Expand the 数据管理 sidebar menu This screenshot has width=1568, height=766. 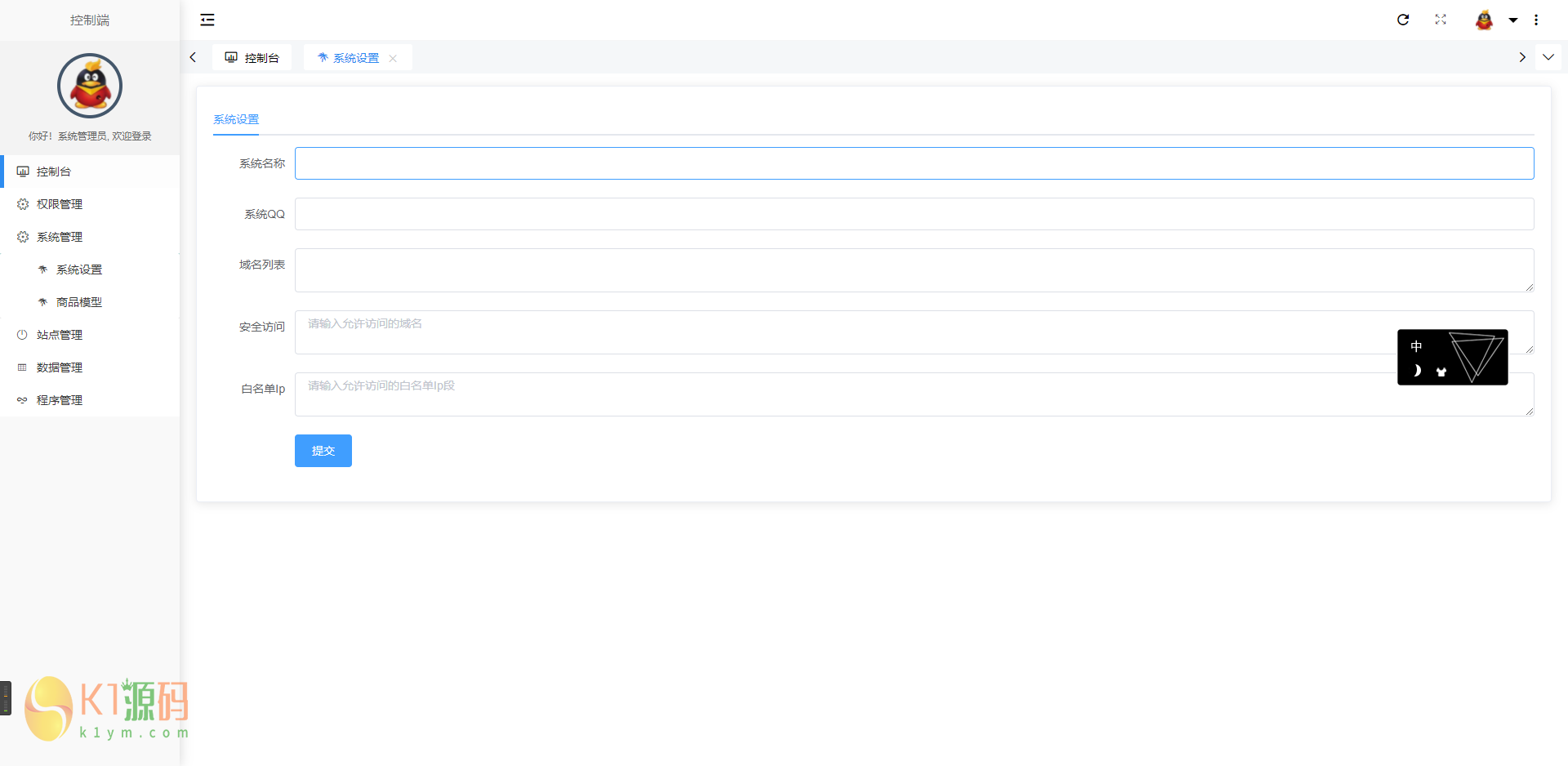(90, 367)
